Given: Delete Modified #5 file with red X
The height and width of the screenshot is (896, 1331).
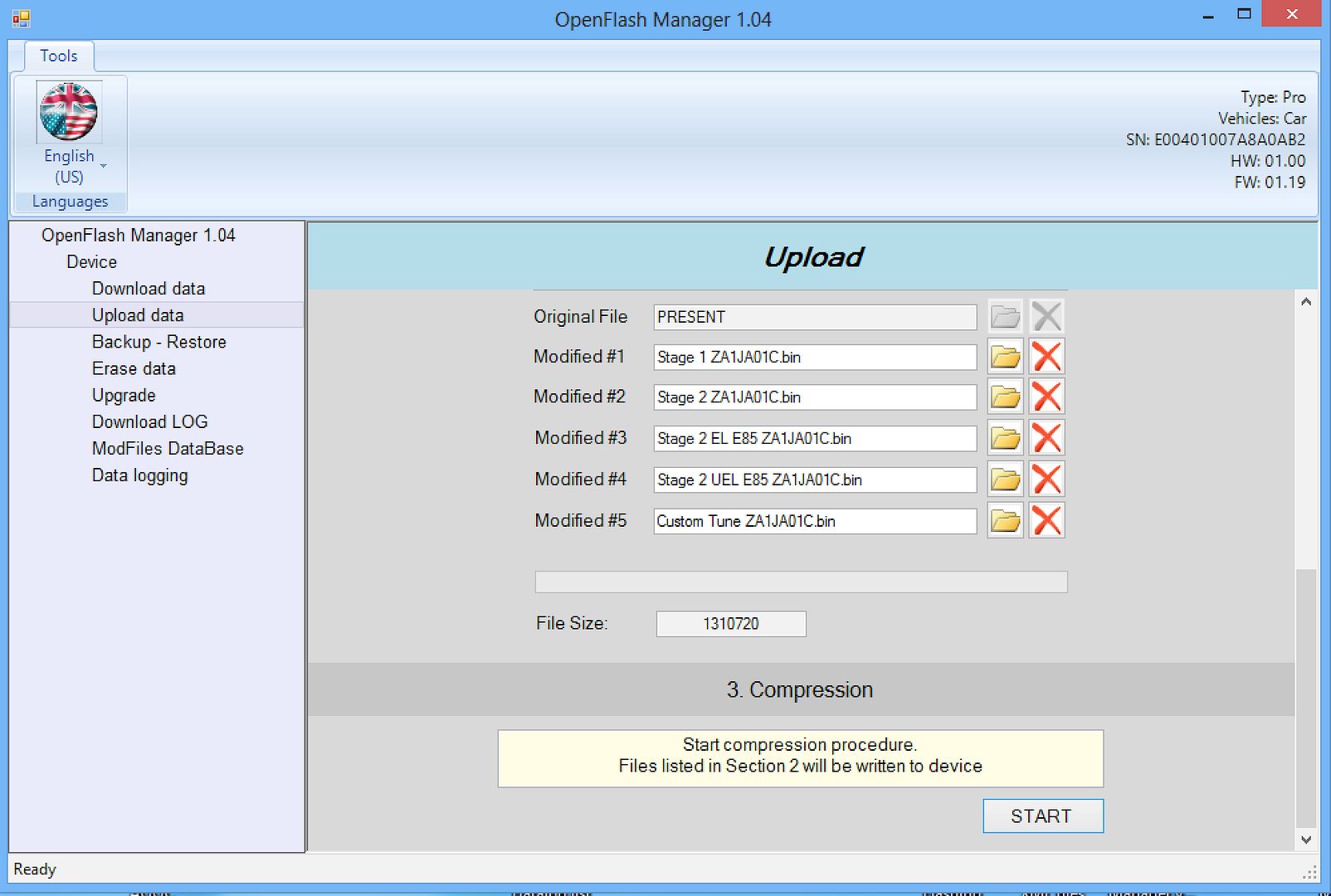Looking at the screenshot, I should coord(1046,521).
